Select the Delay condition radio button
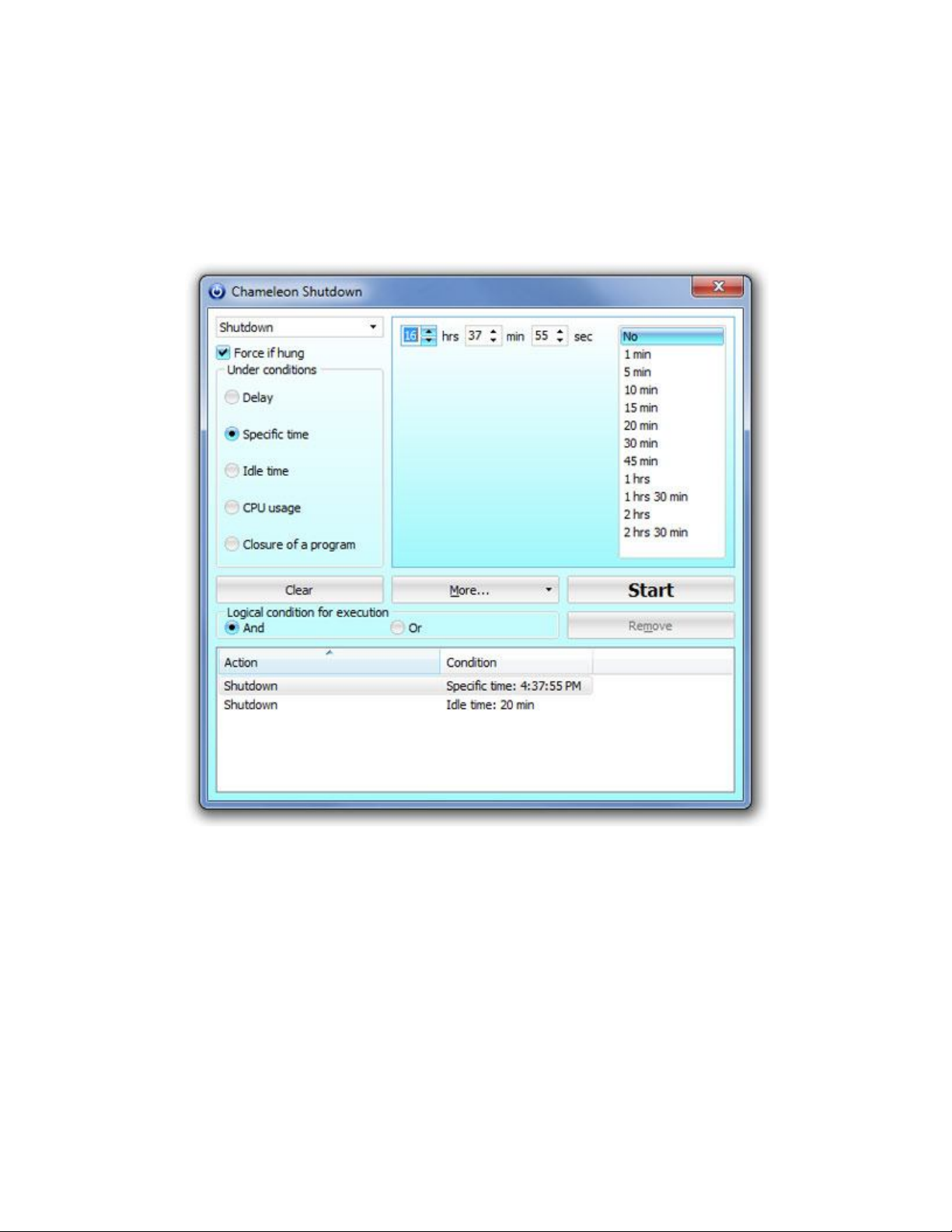This screenshot has width=952, height=1232. pos(232,397)
